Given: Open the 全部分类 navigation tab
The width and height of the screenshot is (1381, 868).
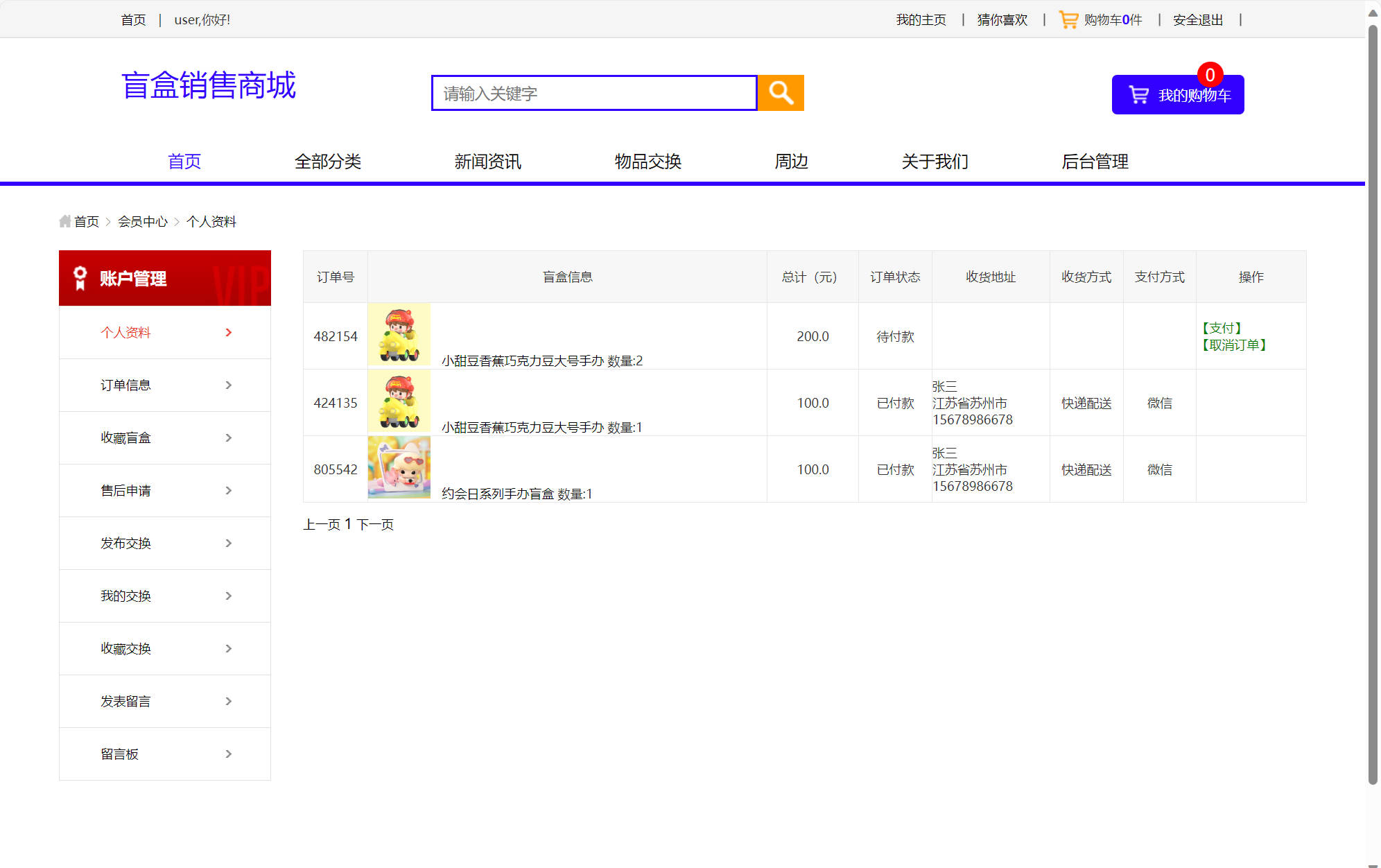Looking at the screenshot, I should tap(329, 162).
